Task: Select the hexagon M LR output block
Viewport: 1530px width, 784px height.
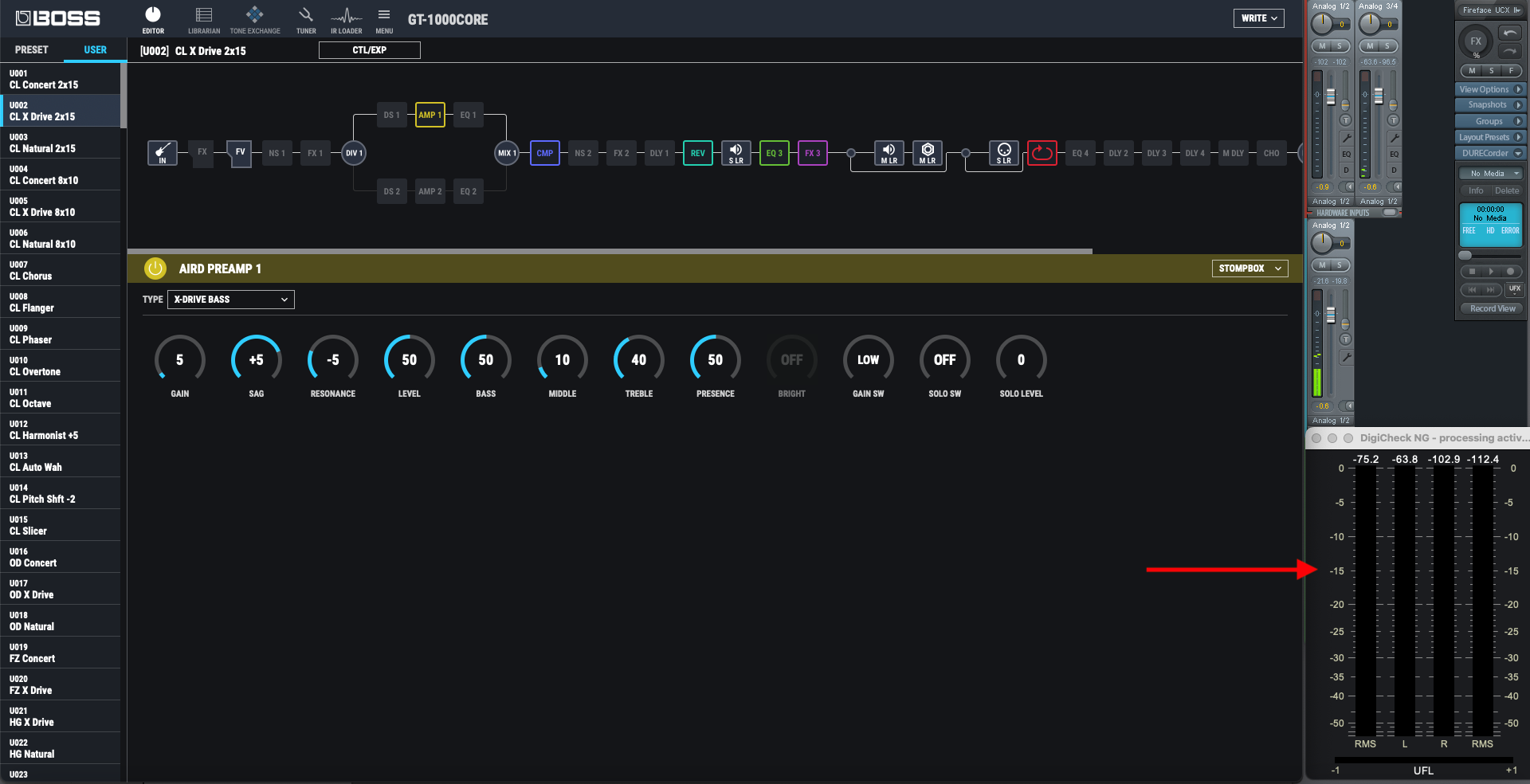Action: point(928,153)
